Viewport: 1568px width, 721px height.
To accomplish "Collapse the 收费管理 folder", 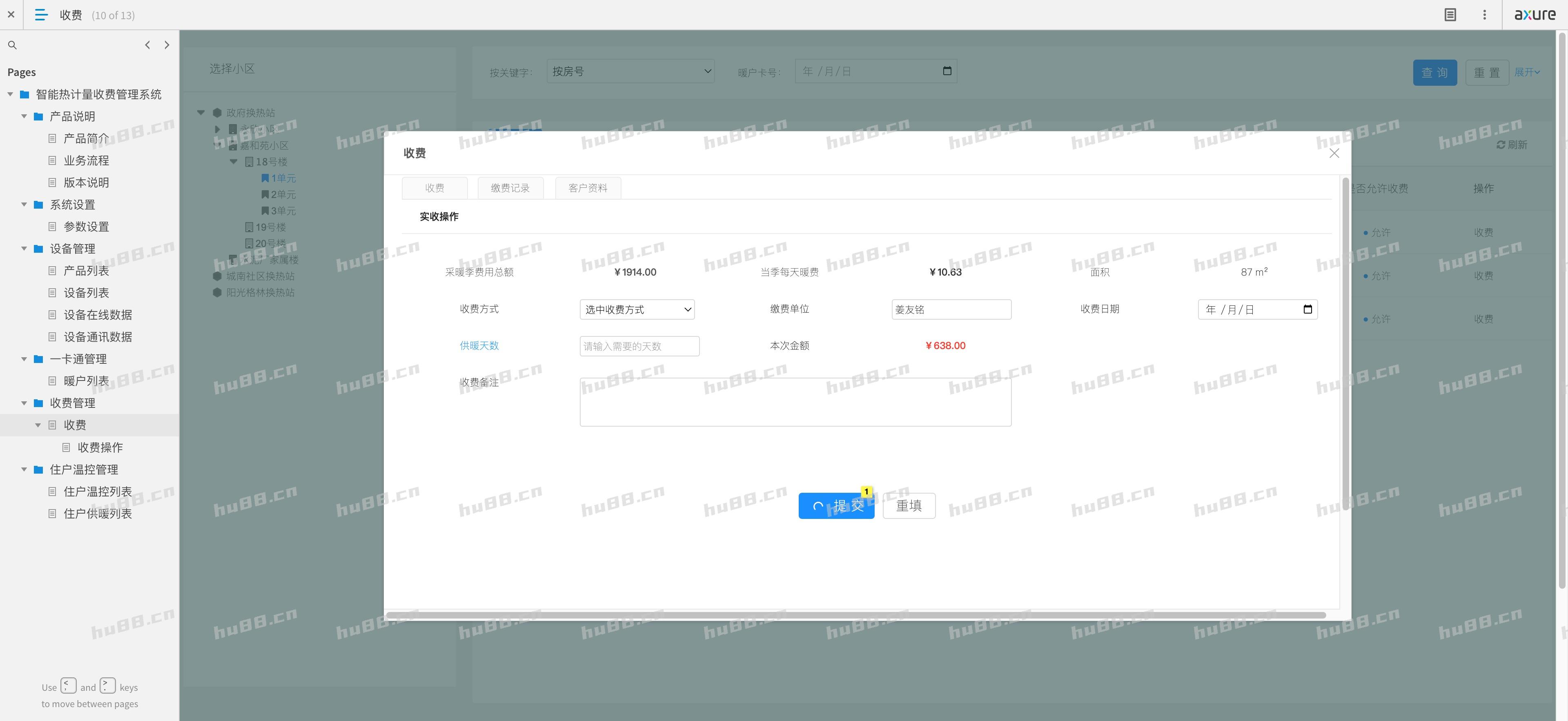I will tap(24, 403).
